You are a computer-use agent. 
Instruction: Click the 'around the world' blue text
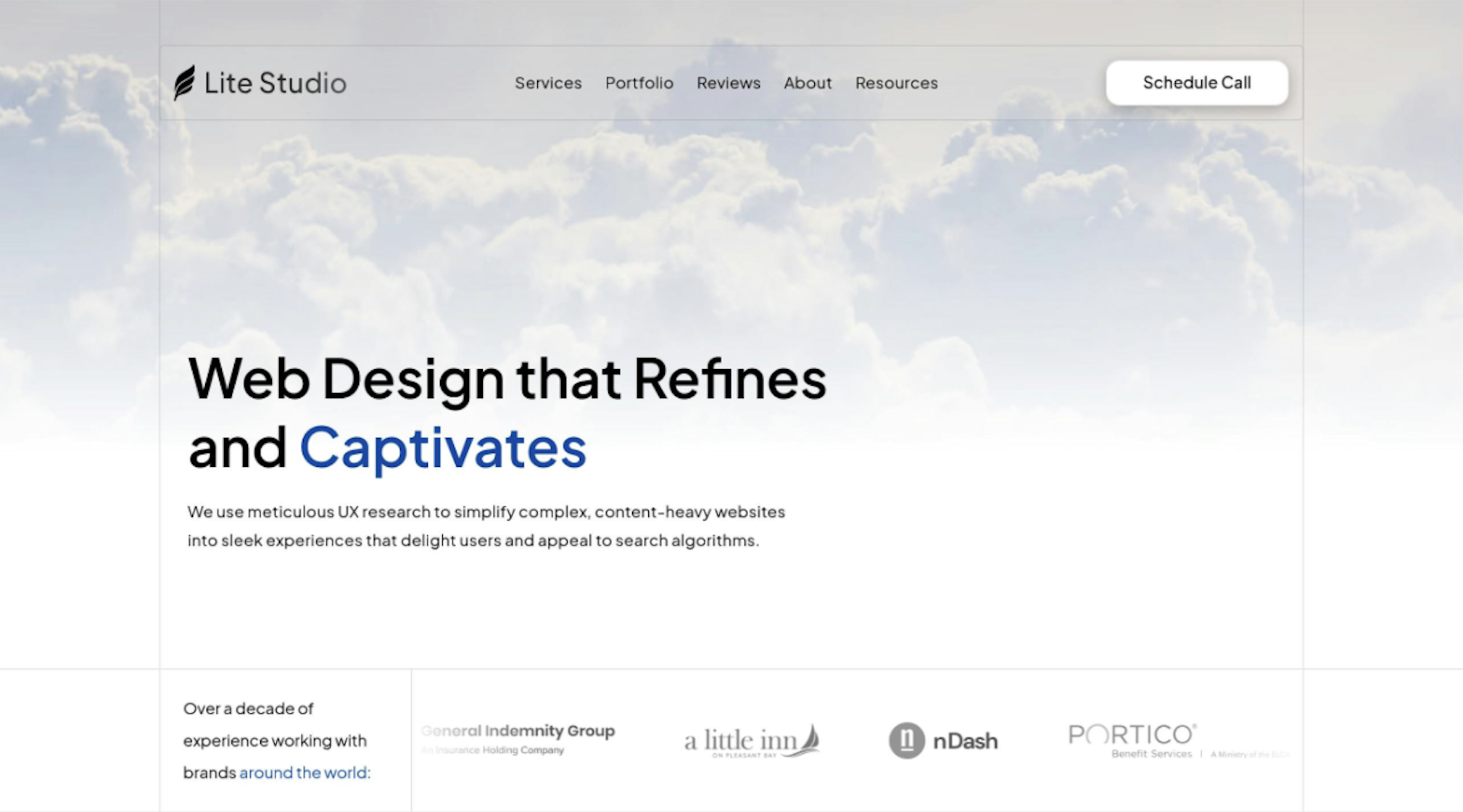coord(304,773)
